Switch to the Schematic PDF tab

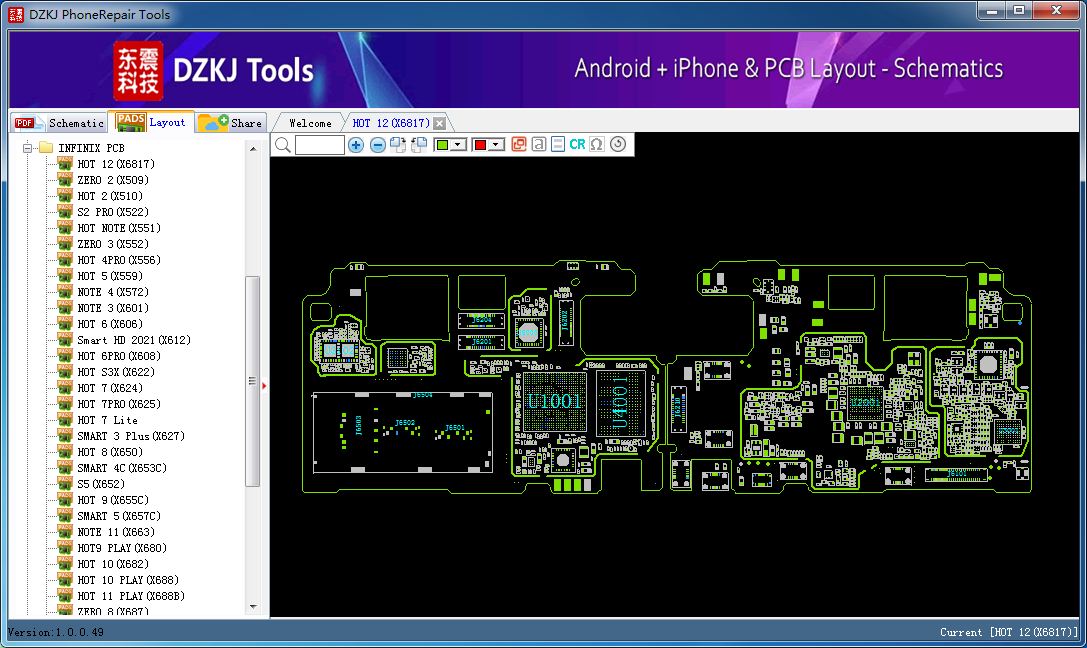pyautogui.click(x=60, y=123)
